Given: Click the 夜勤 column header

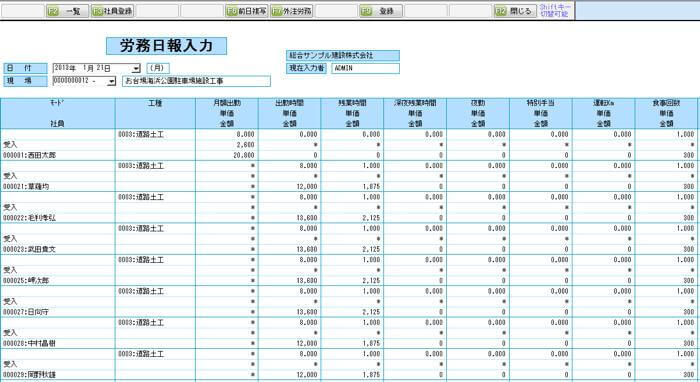Looking at the screenshot, I should point(478,103).
